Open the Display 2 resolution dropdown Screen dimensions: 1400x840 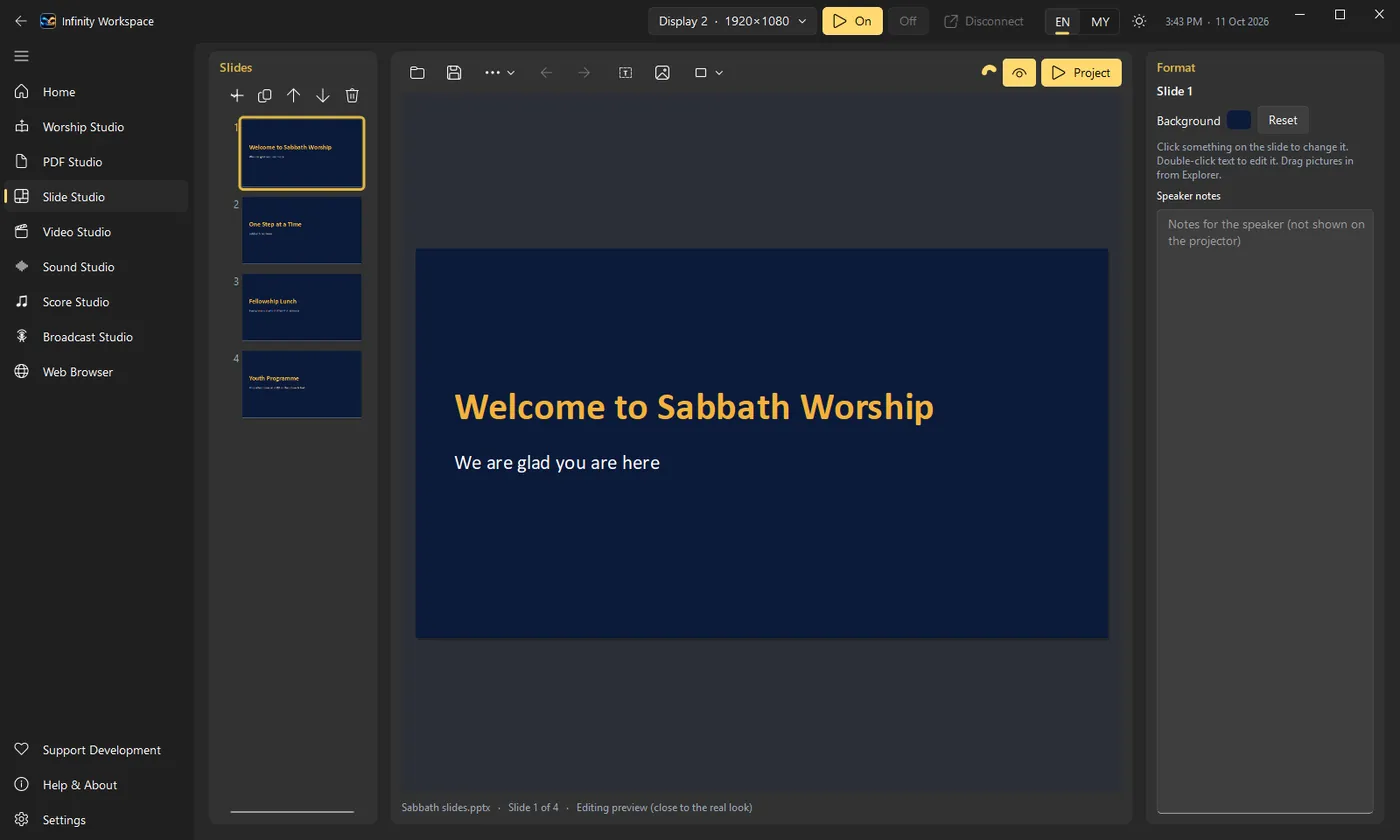click(733, 21)
